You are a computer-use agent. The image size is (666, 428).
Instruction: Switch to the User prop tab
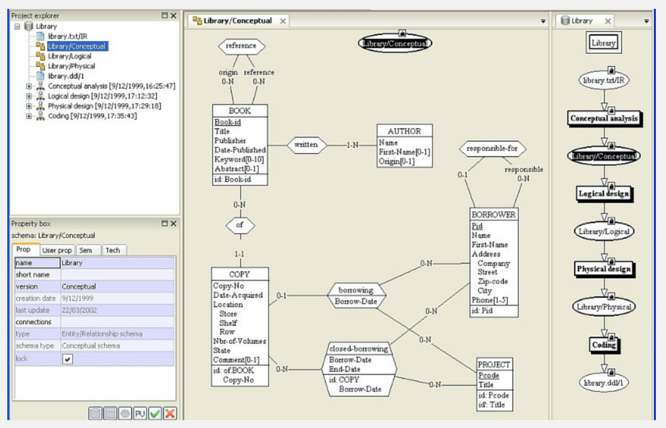pos(56,250)
